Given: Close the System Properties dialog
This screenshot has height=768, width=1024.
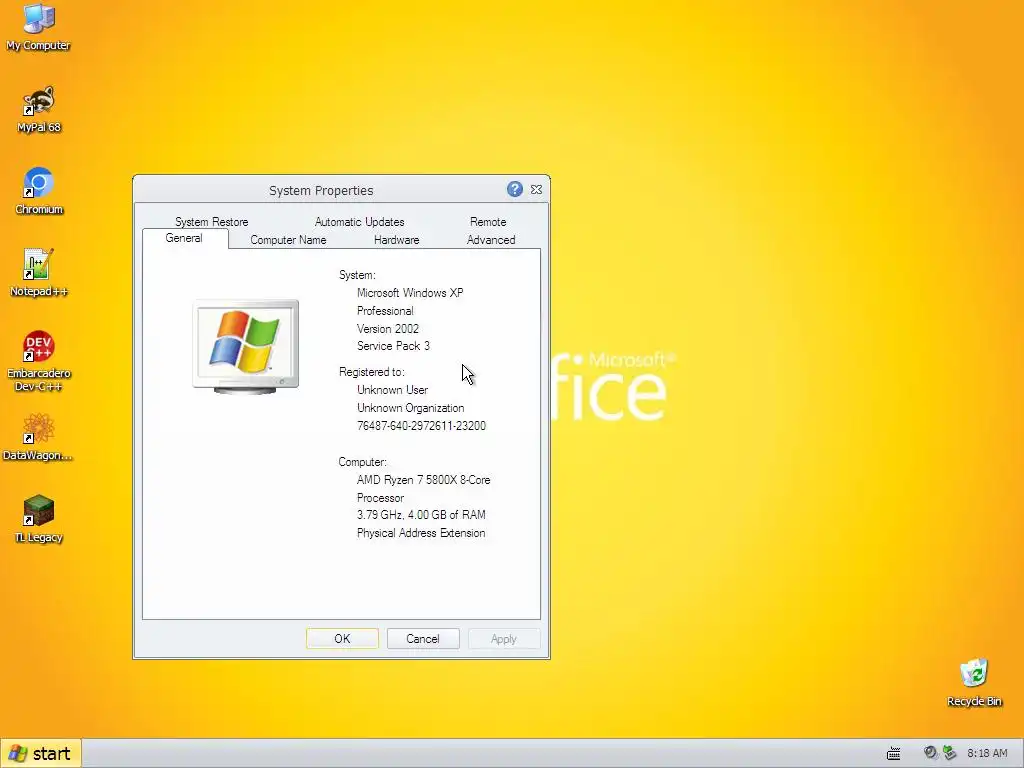Looking at the screenshot, I should click(x=536, y=189).
